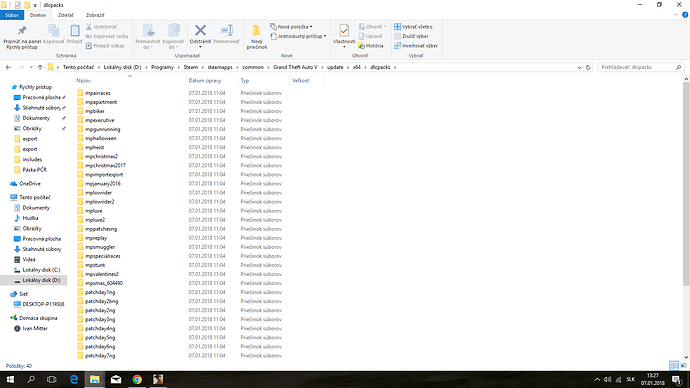690x388 pixels.
Task: Open Jednoduchý prístup dropdown
Action: [x=298, y=36]
